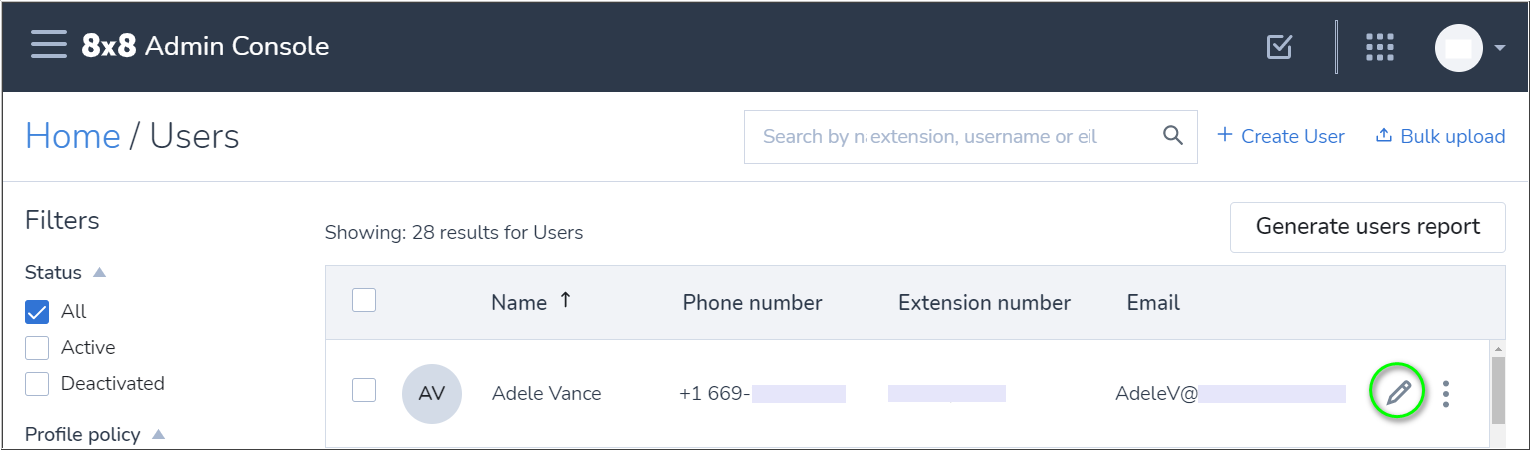This screenshot has width=1530, height=450.
Task: Check the Deactivated status filter
Action: point(37,384)
